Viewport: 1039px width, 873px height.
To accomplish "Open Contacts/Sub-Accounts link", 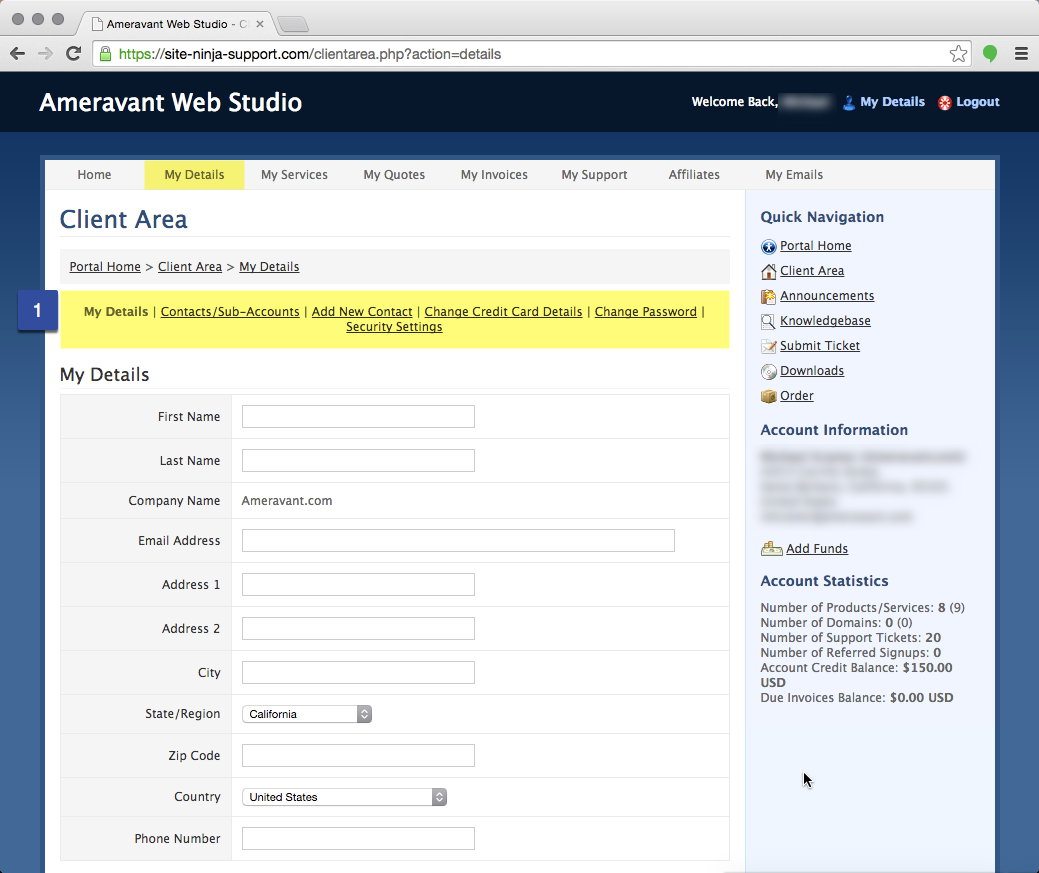I will click(x=230, y=311).
